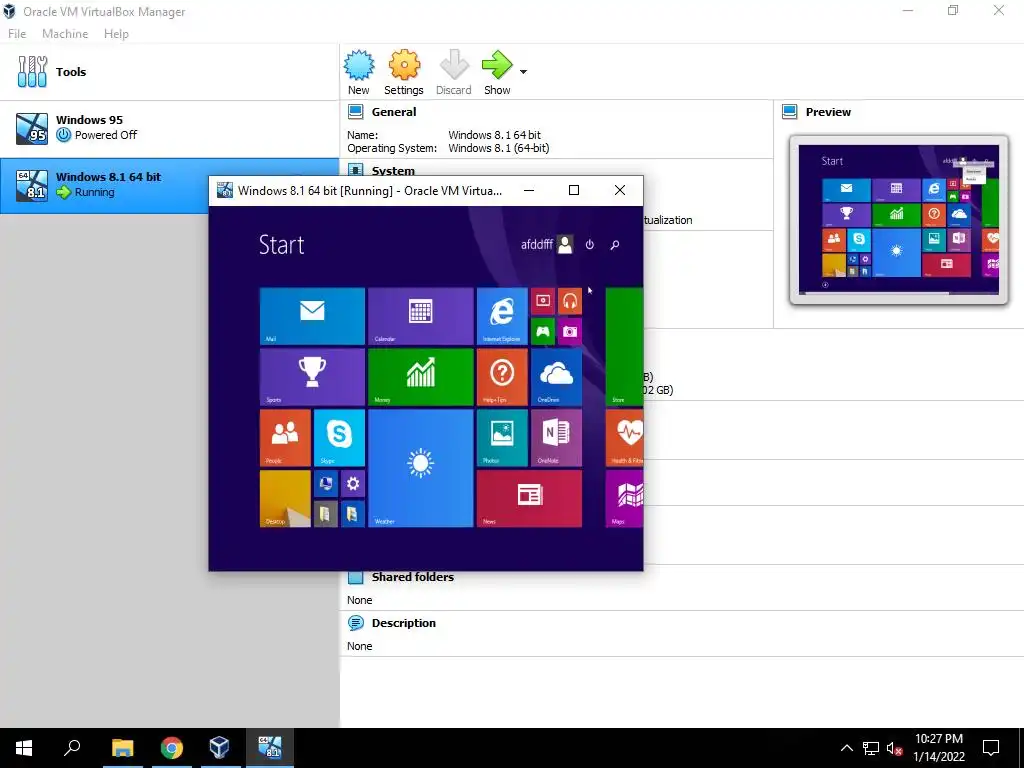
Task: Open the Help menu
Action: (x=116, y=34)
